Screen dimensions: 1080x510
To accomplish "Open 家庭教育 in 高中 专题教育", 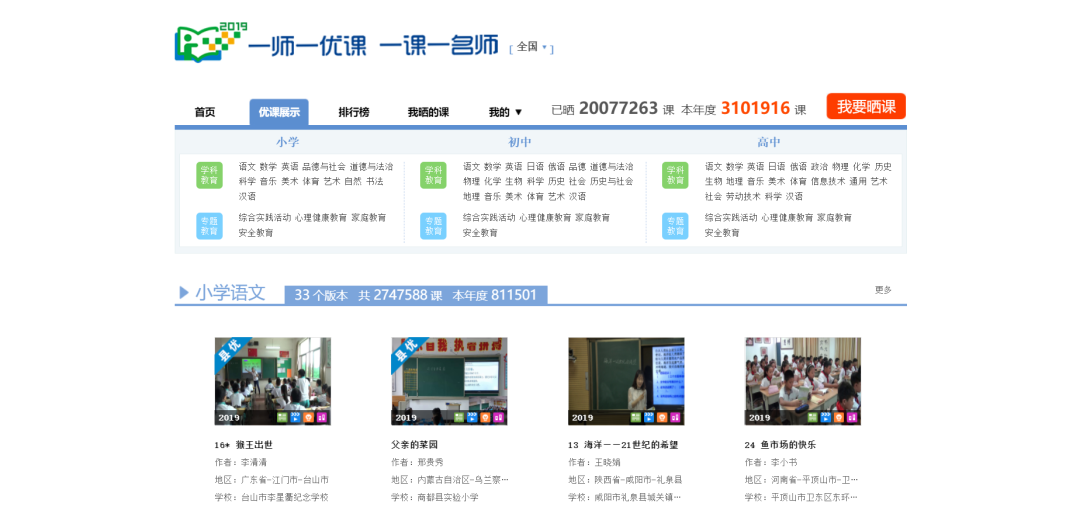I will pos(835,218).
